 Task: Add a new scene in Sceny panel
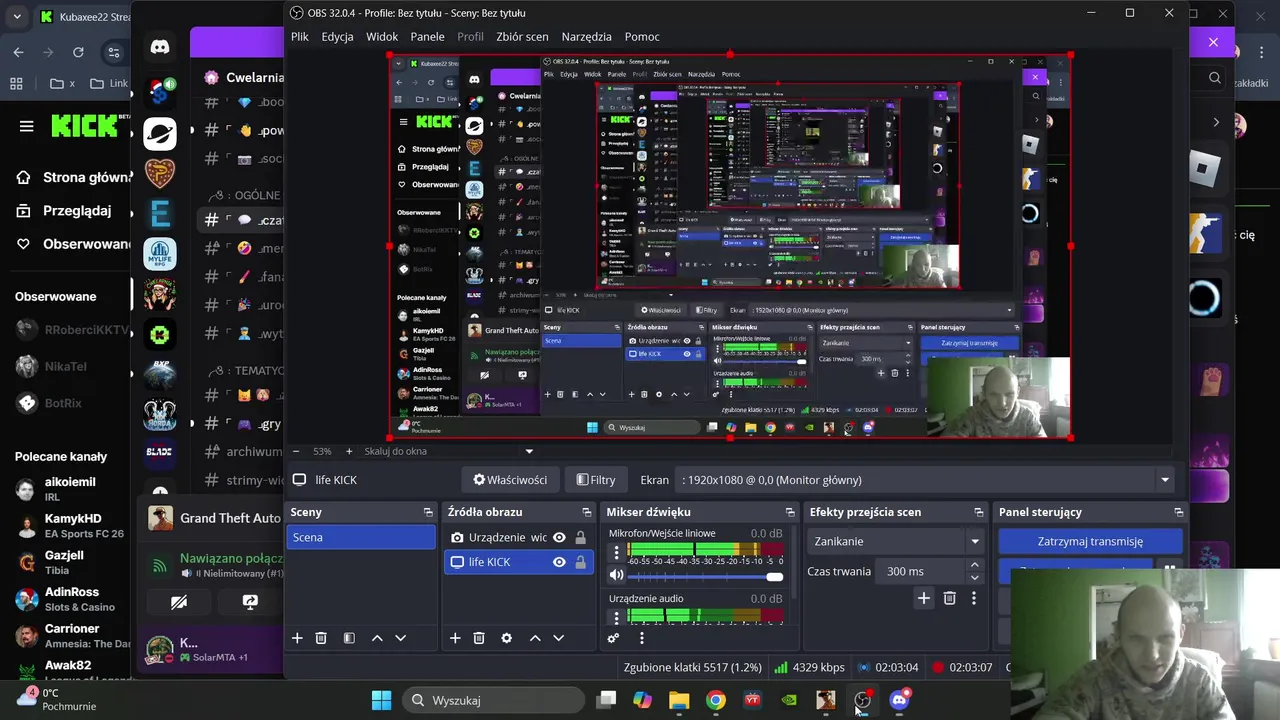point(297,638)
